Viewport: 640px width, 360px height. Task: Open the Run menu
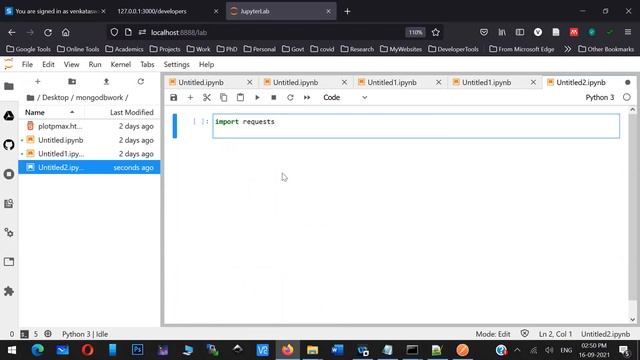[95, 64]
